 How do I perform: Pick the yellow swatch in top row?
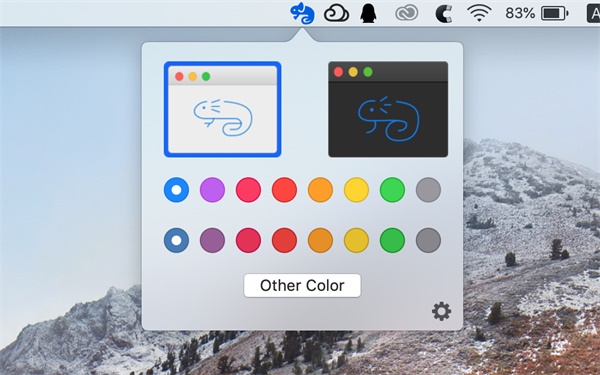point(356,189)
